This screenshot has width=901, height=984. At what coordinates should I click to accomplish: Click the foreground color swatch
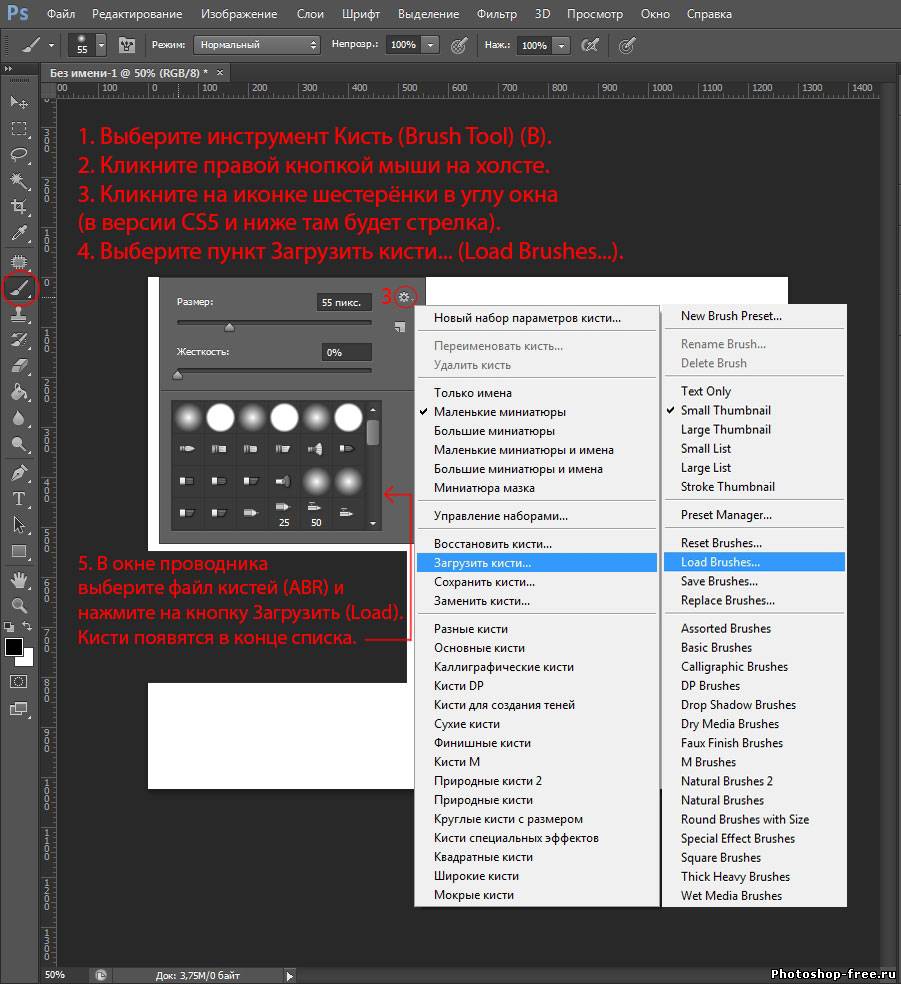(14, 647)
